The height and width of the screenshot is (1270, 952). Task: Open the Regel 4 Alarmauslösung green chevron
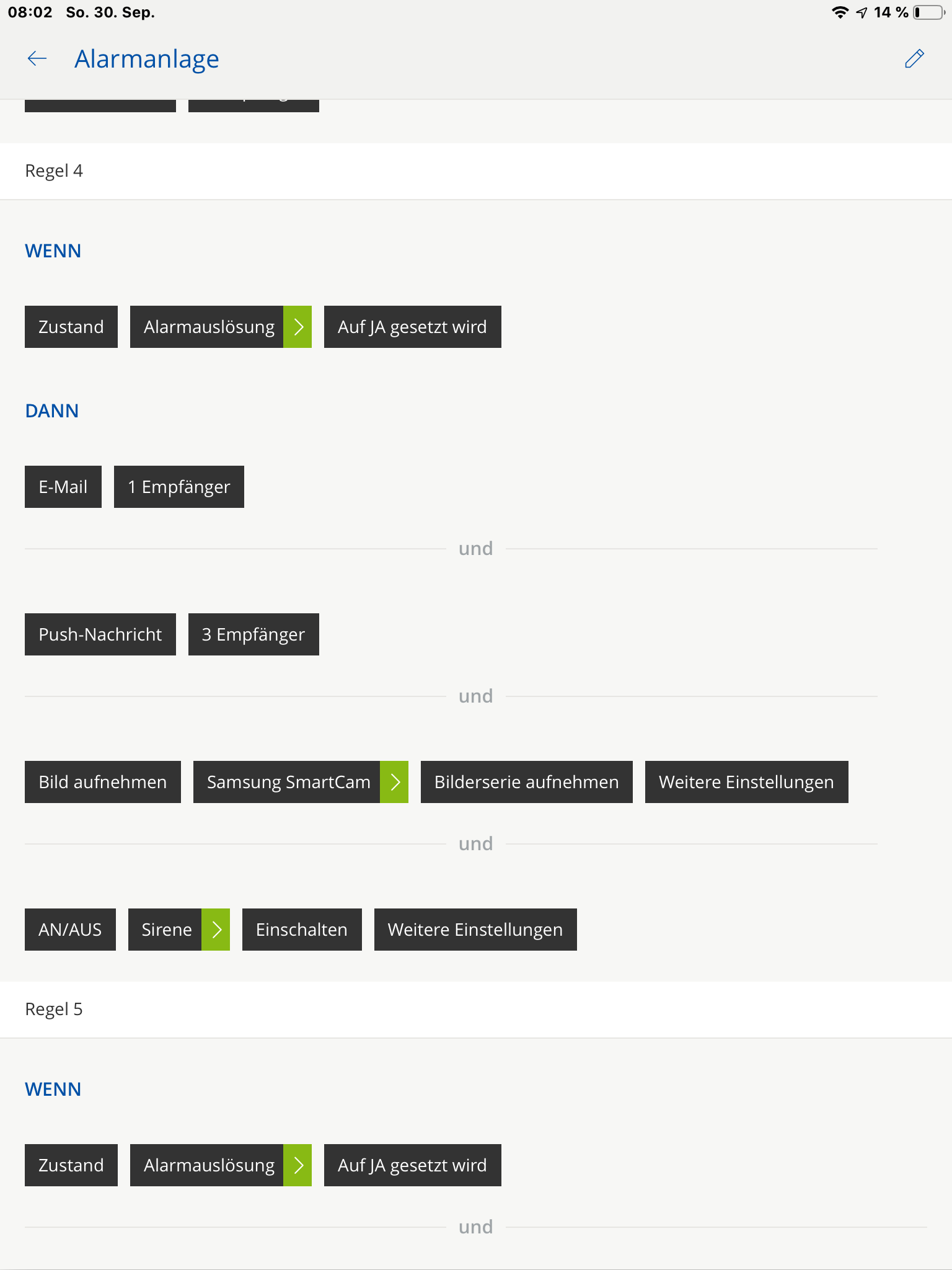[x=297, y=327]
